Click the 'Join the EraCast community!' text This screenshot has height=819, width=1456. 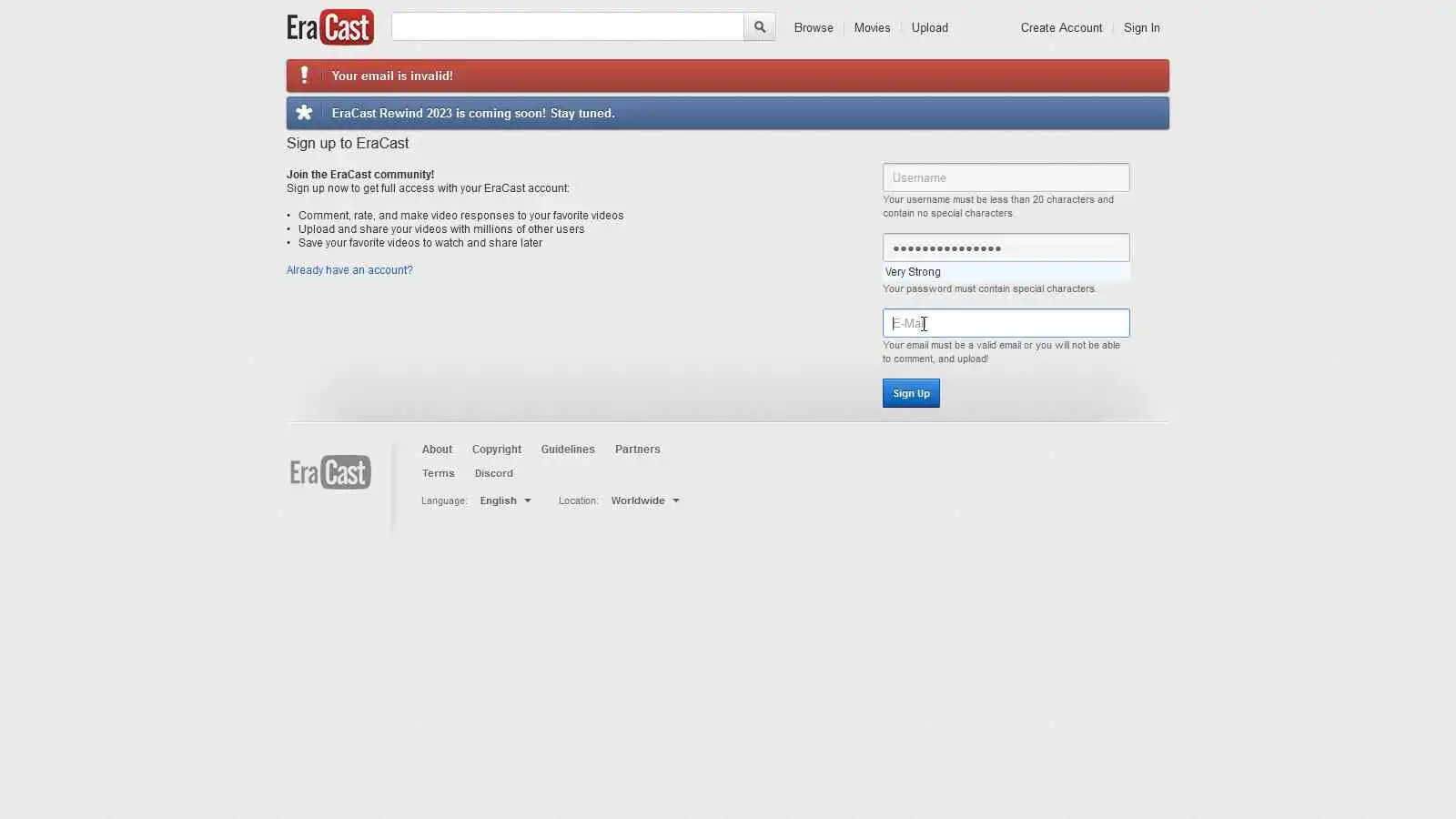(360, 175)
